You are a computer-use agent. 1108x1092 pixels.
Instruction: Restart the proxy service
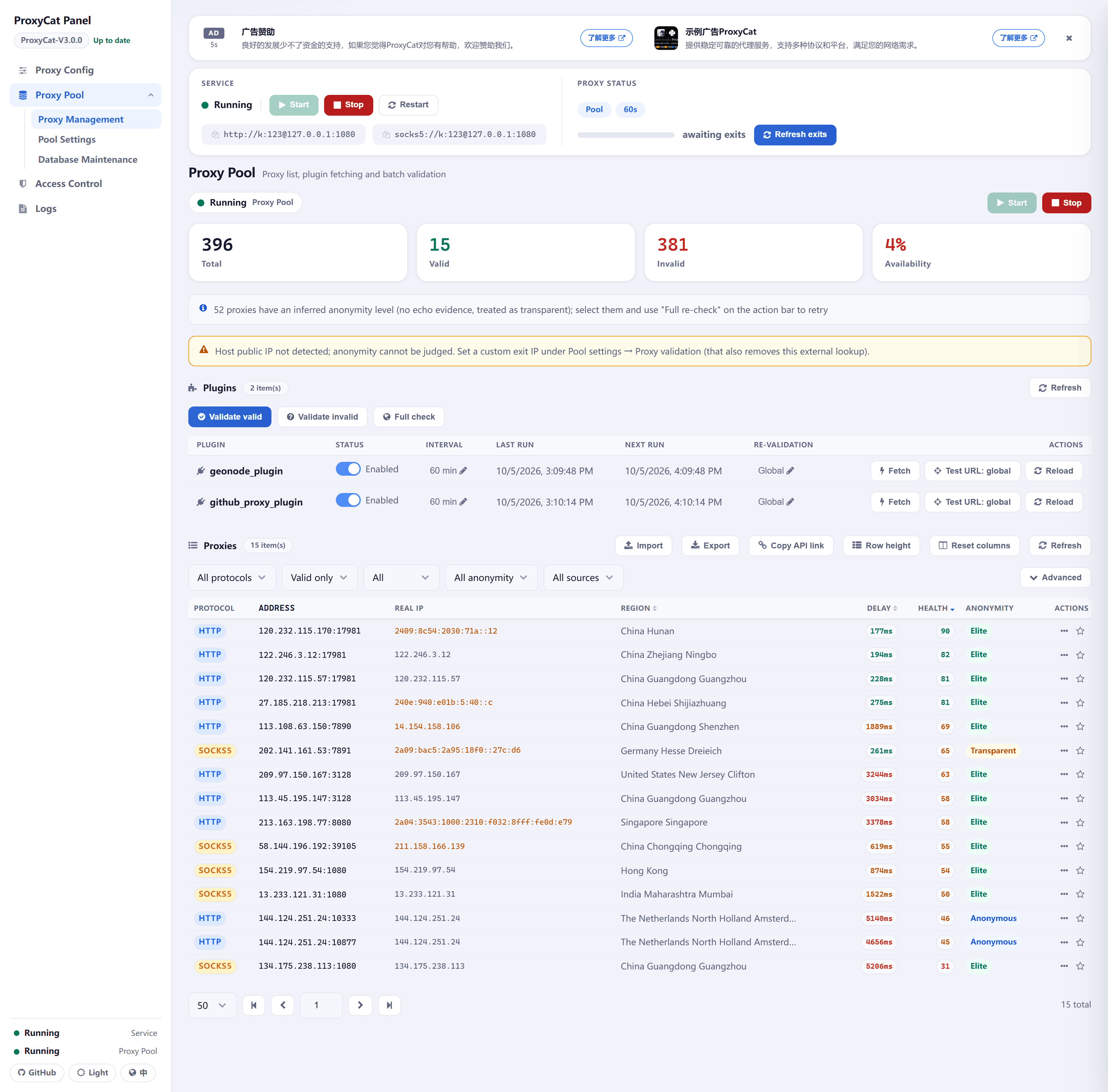click(408, 105)
